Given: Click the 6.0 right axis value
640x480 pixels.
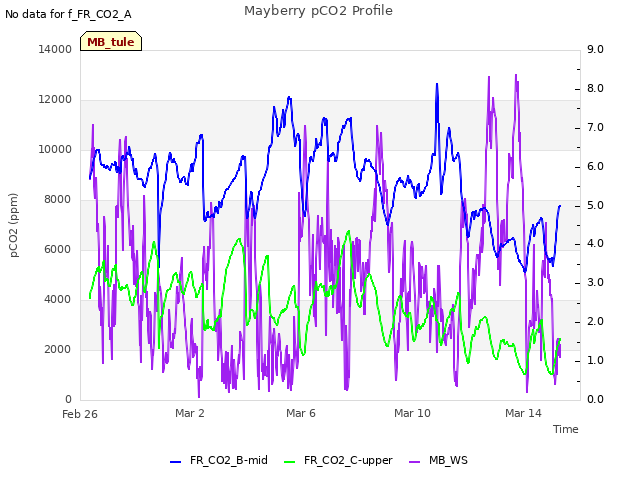Looking at the screenshot, I should [595, 167].
